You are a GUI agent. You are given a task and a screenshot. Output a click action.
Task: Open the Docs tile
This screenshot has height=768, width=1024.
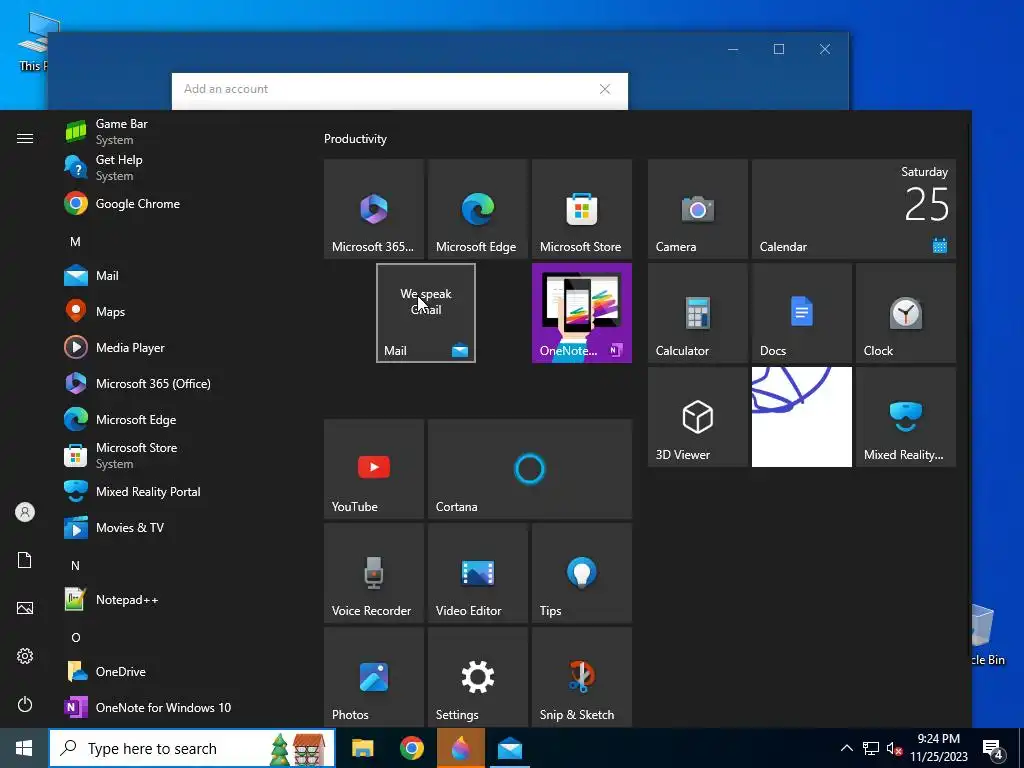tap(801, 313)
